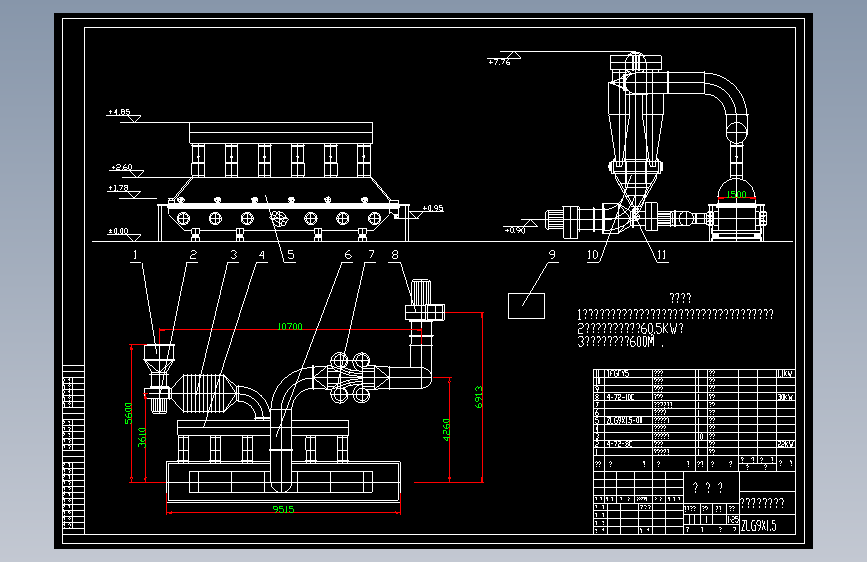Screen dimensions: 867x562
Task: Click part callout number 6
Action: pyautogui.click(x=348, y=255)
